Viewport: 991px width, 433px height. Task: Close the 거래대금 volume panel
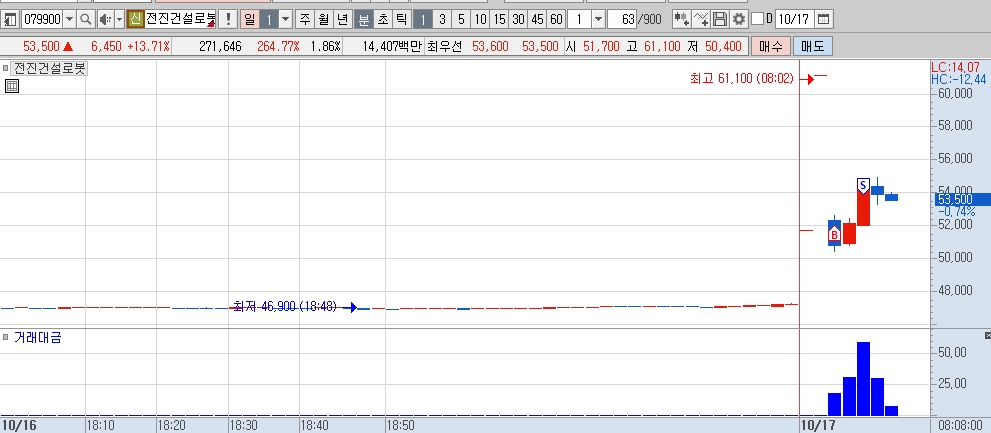pos(987,335)
